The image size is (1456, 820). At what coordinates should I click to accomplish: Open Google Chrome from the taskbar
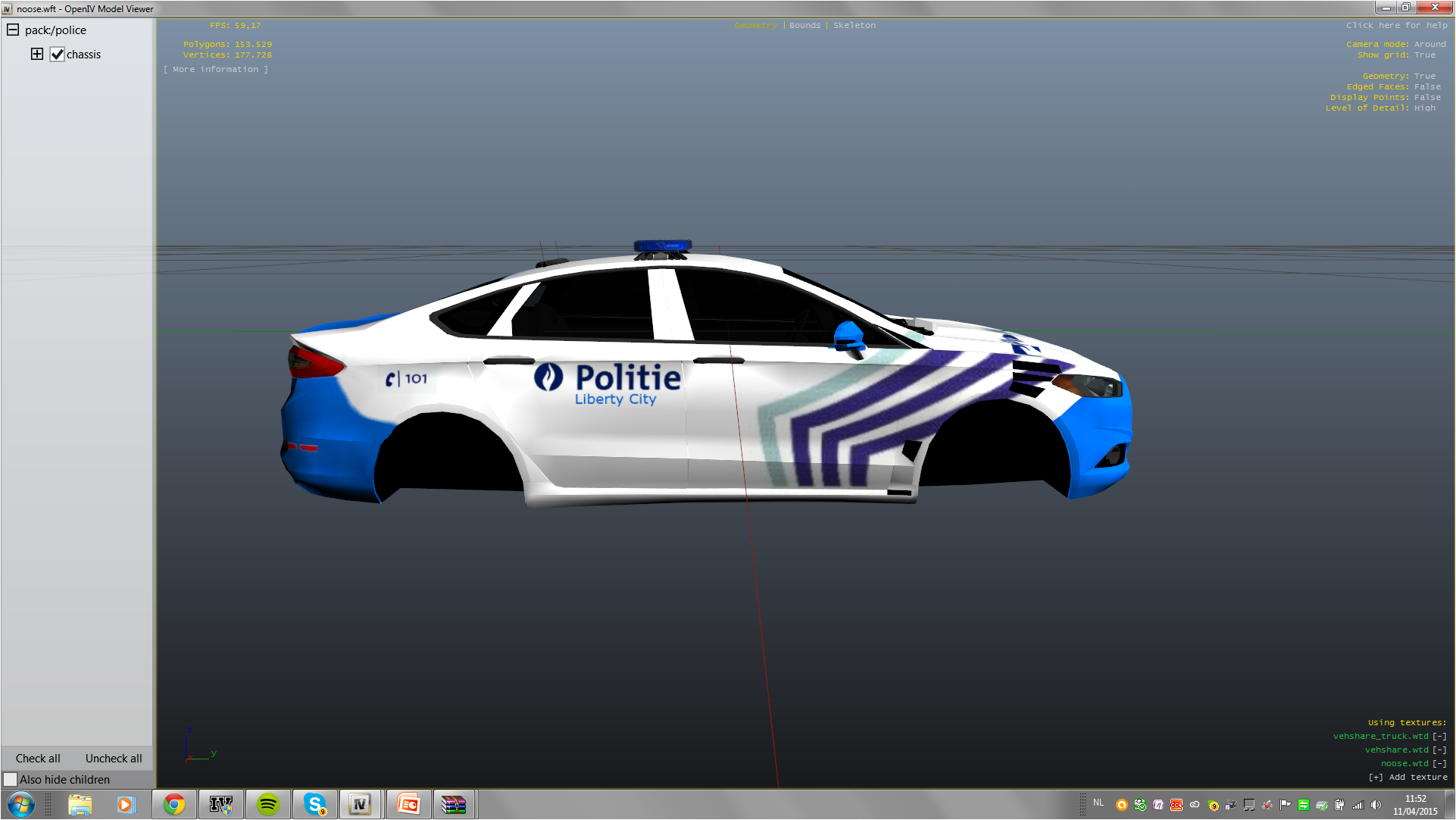[174, 805]
